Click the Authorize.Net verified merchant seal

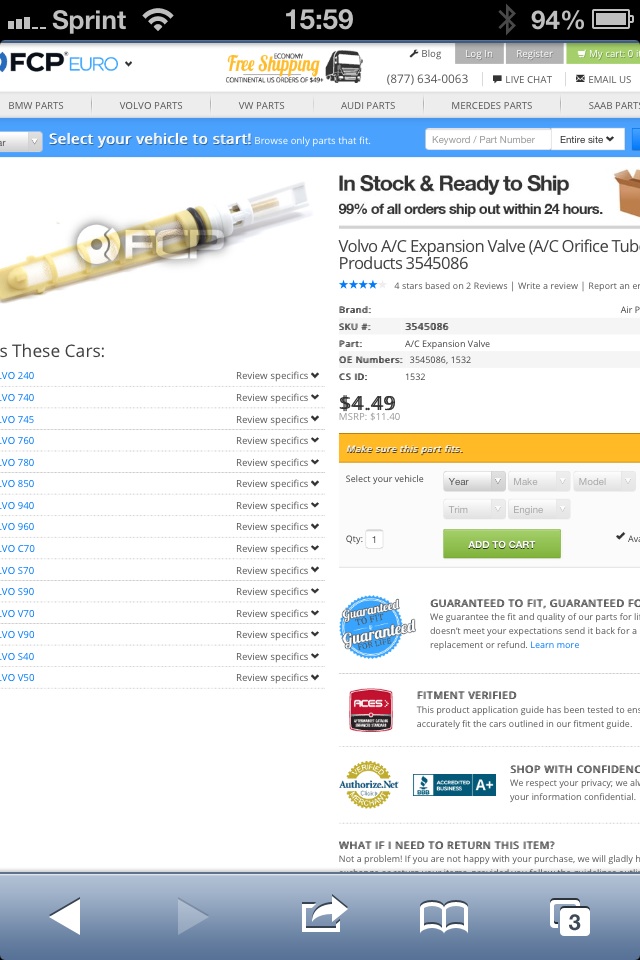click(x=370, y=785)
